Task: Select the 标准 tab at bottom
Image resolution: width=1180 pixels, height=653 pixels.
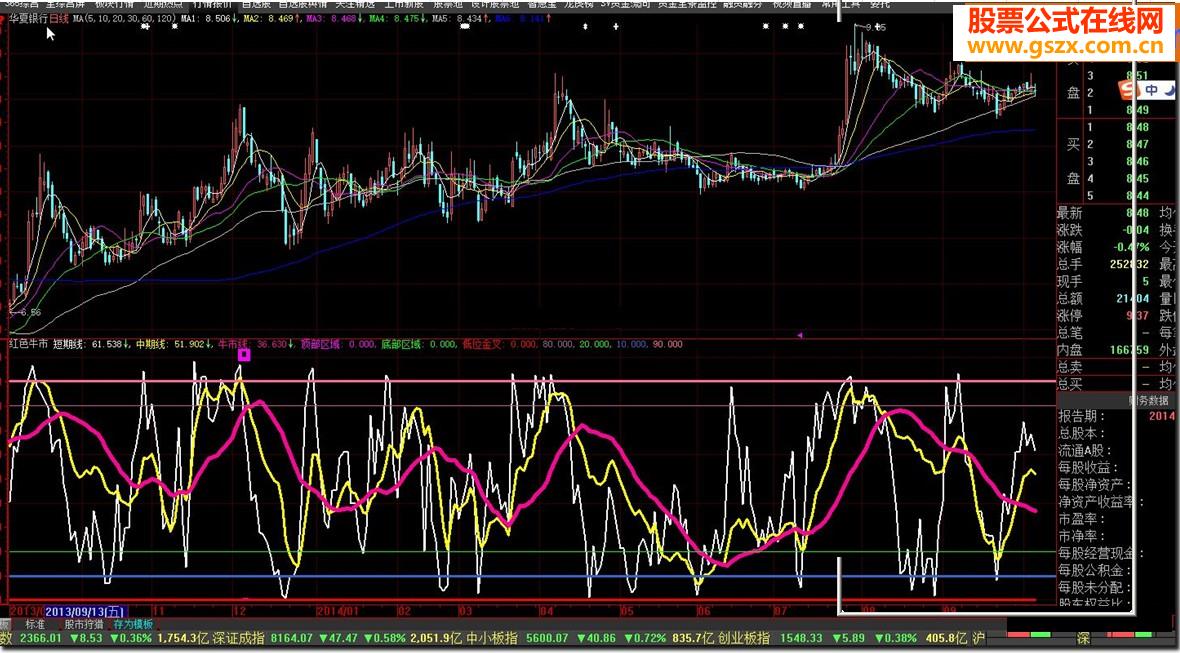Action: (35, 623)
